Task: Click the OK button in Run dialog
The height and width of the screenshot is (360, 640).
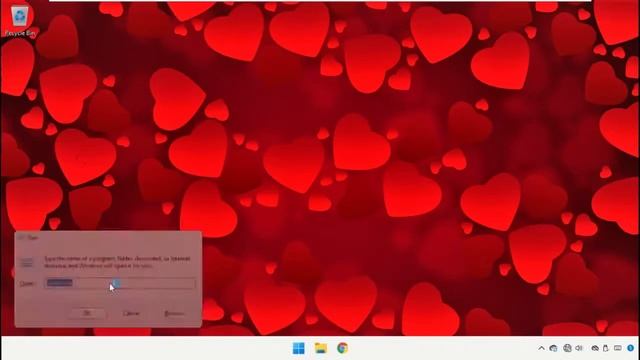Action: coord(87,313)
